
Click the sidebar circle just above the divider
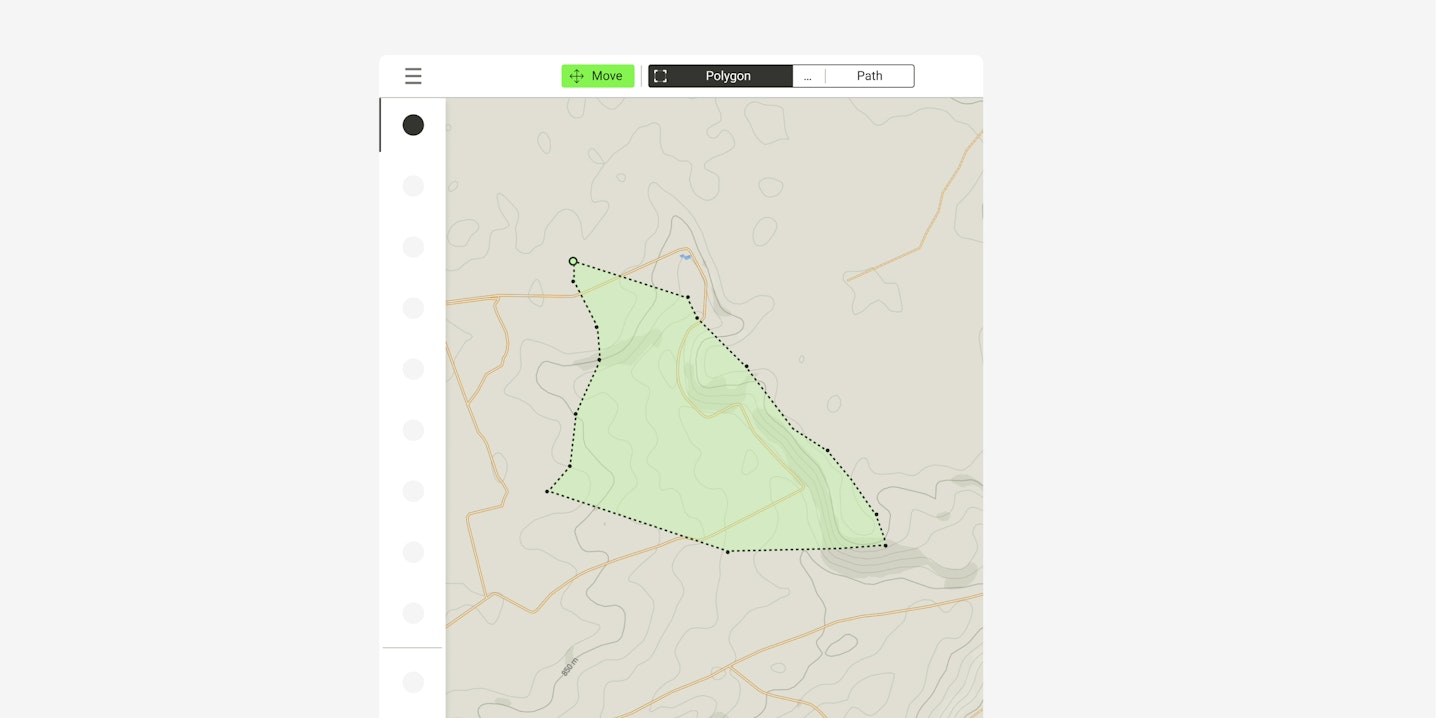(413, 613)
